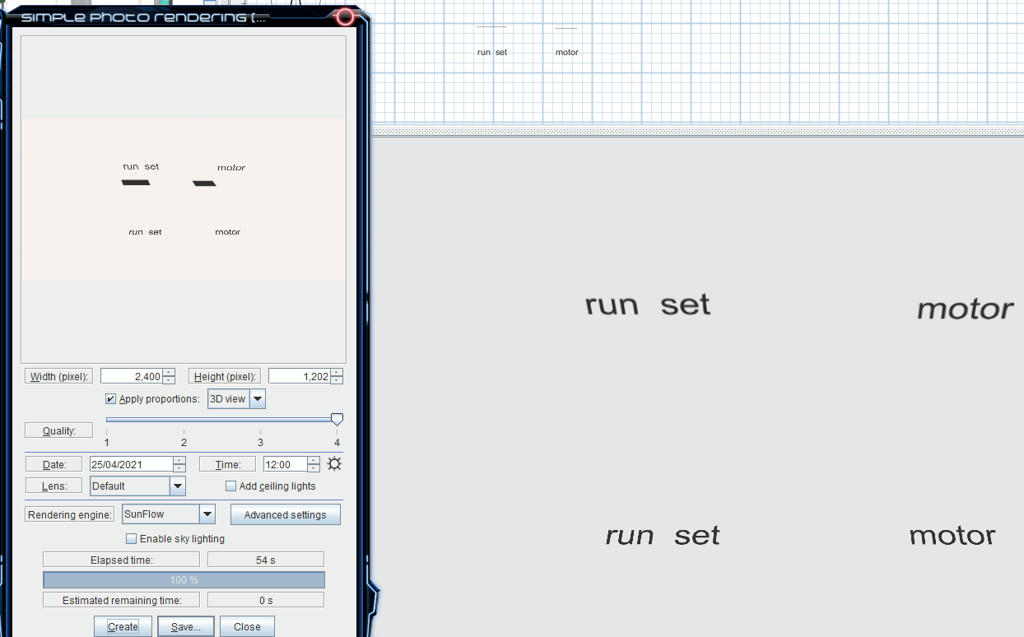The width and height of the screenshot is (1024, 637).
Task: Click the Estimated remaining time value 0 s
Action: (265, 600)
